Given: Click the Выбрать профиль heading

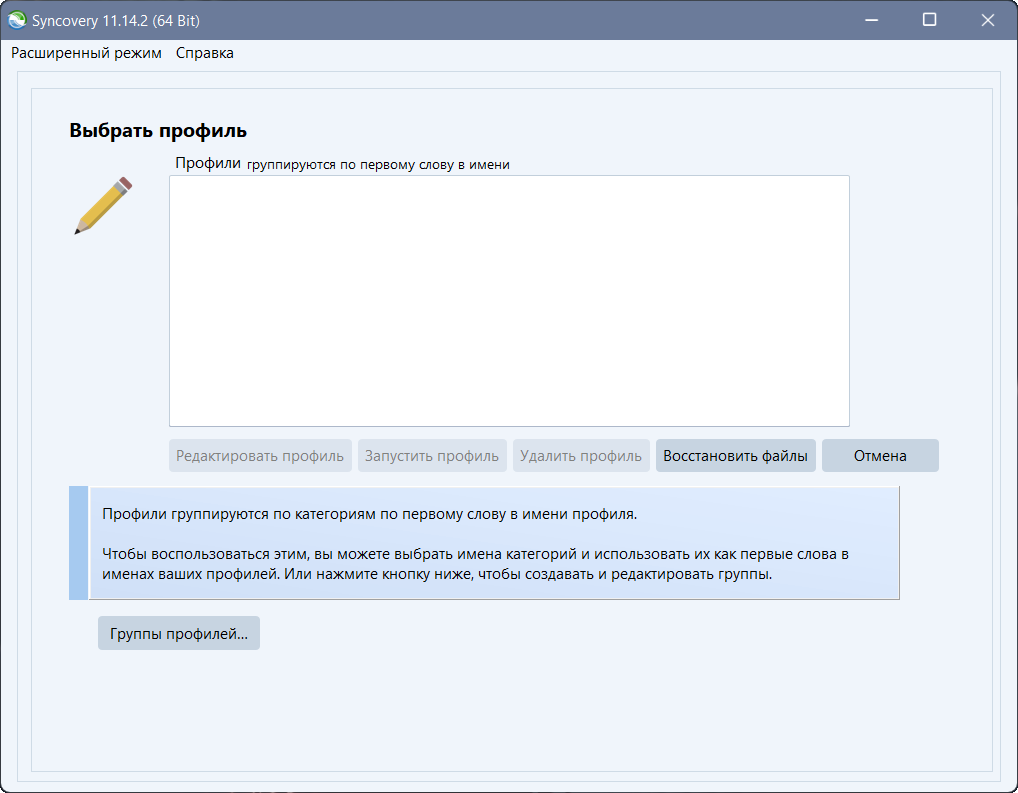Looking at the screenshot, I should tap(158, 131).
